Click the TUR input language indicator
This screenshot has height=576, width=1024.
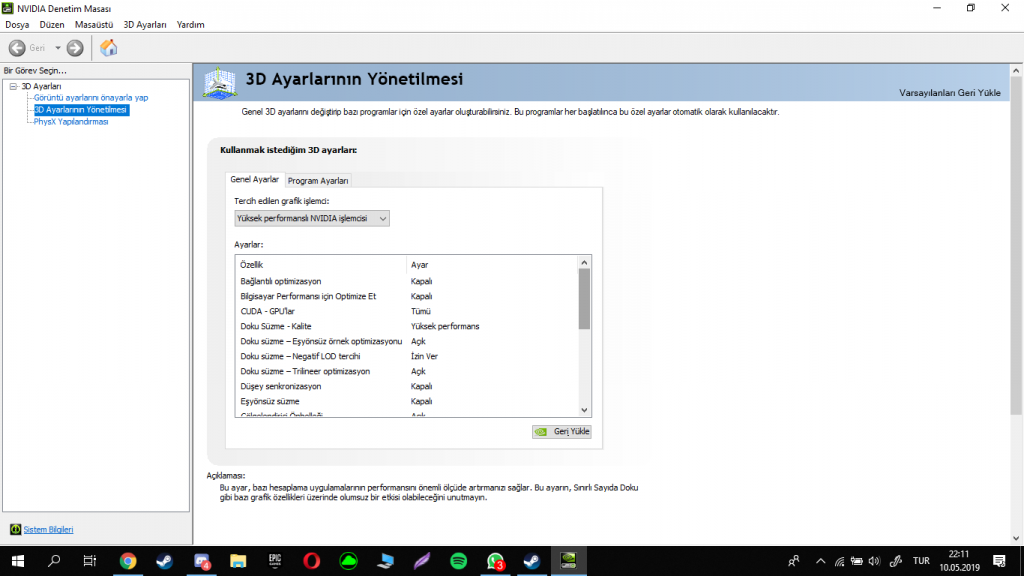point(921,561)
